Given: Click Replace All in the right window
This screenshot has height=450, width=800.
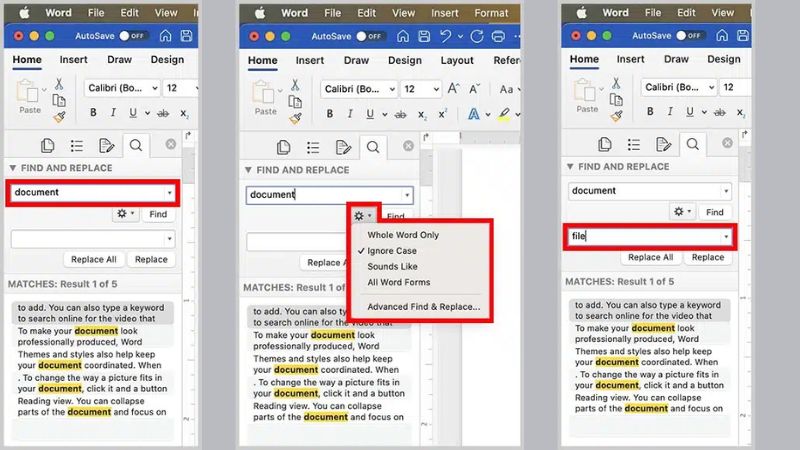Looking at the screenshot, I should 650,257.
